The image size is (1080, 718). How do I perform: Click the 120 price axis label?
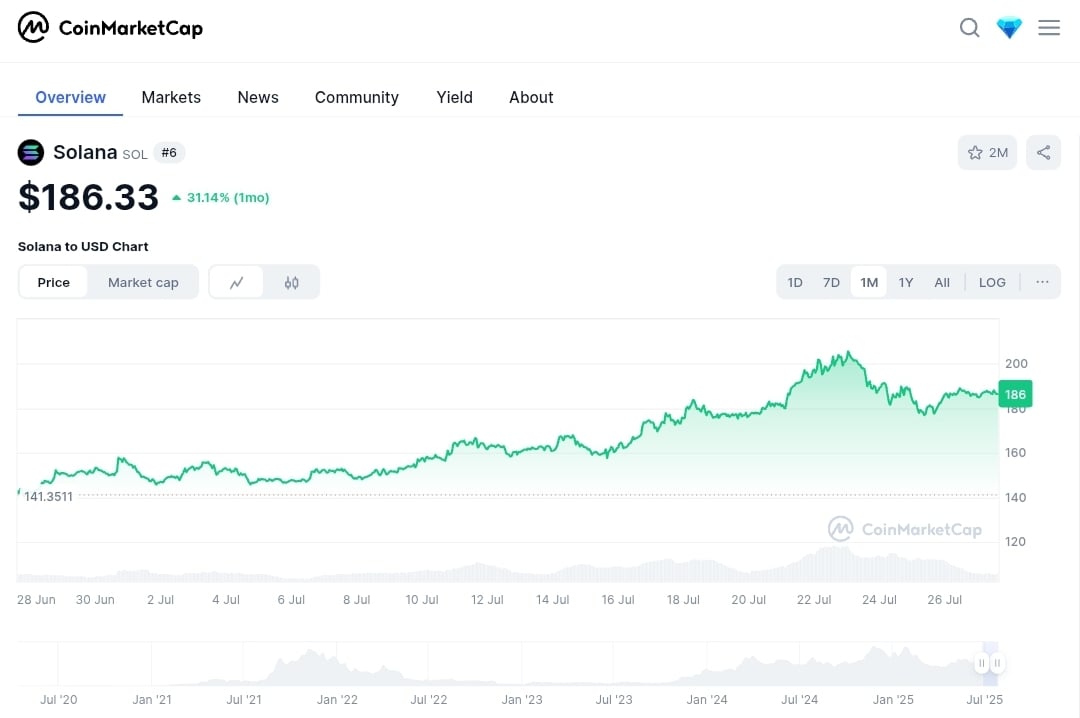click(x=1015, y=542)
